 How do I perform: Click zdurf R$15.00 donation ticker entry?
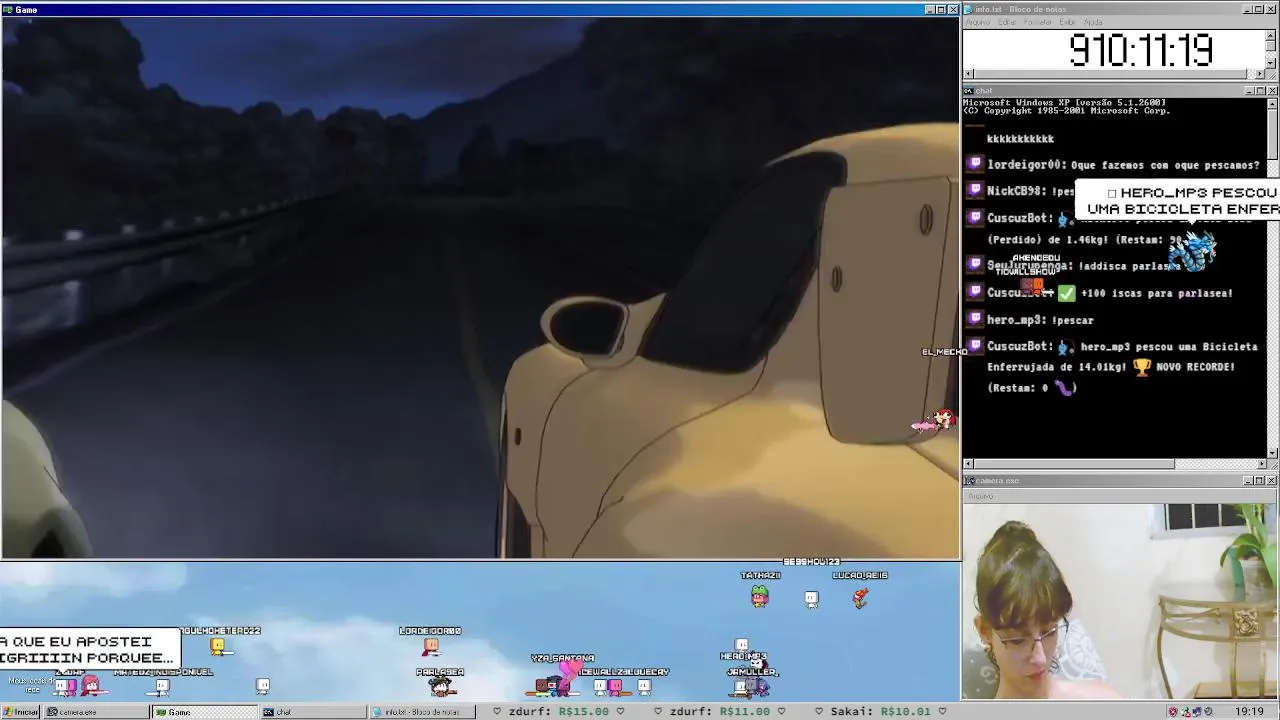click(x=559, y=712)
